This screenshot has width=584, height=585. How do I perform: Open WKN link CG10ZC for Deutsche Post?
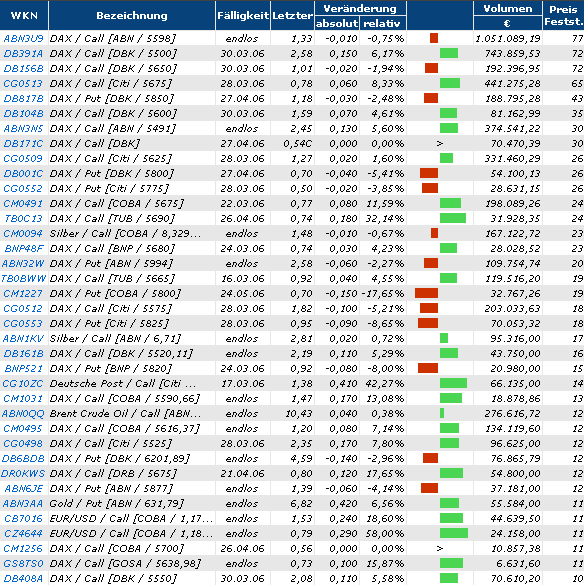[23, 384]
